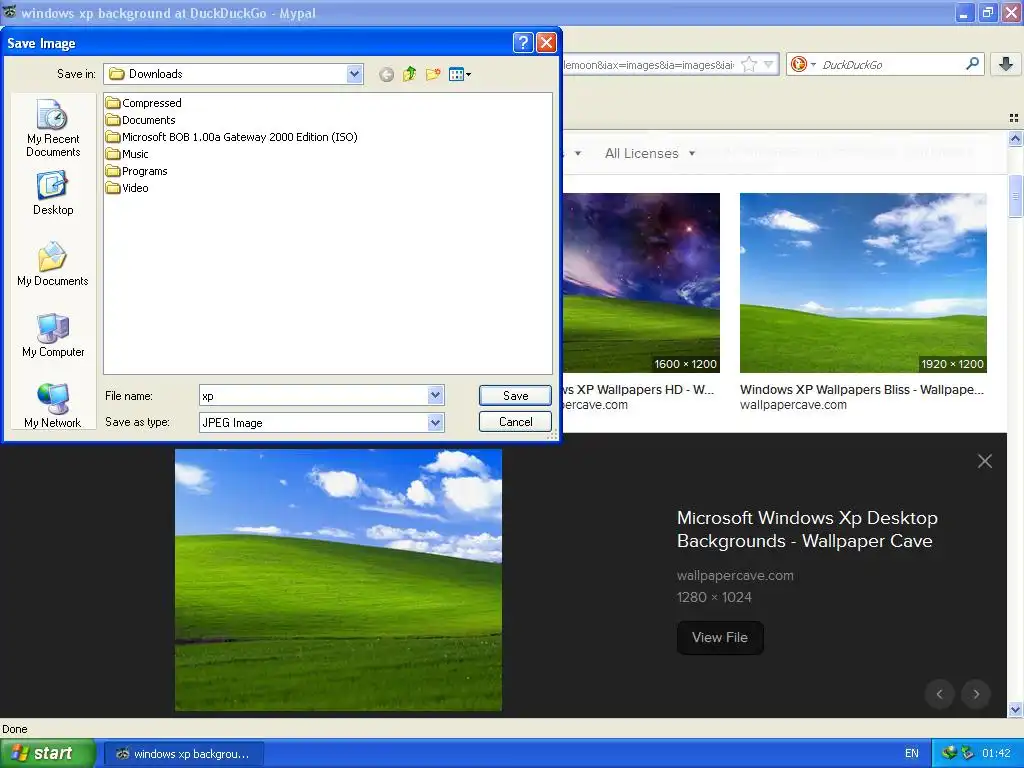Screen dimensions: 1024x768
Task: Click the page scrollbar up arrow
Action: click(x=1015, y=138)
